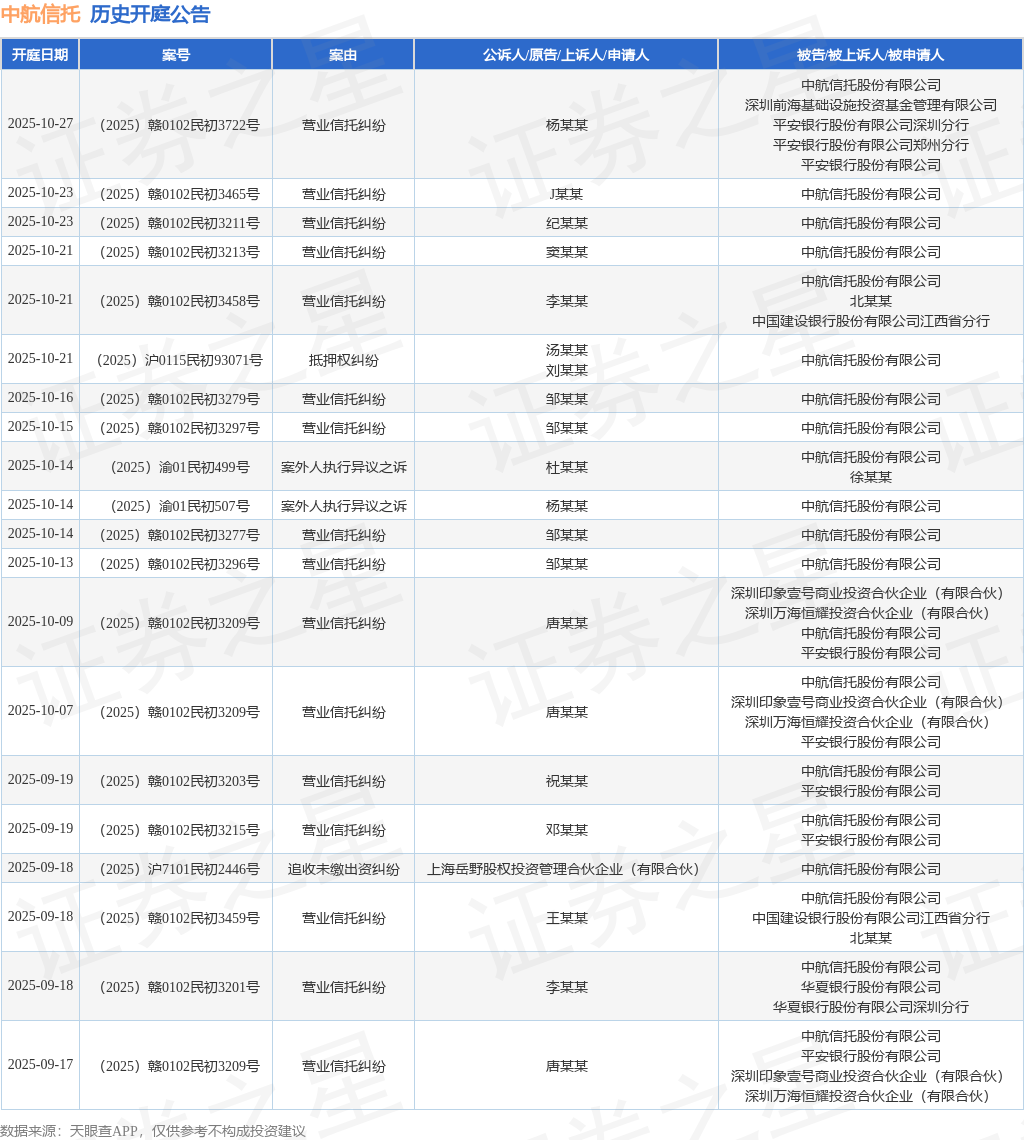Click 唐某某 in the 2025-10-07 row
Screen dimensions: 1024x1140
(567, 712)
